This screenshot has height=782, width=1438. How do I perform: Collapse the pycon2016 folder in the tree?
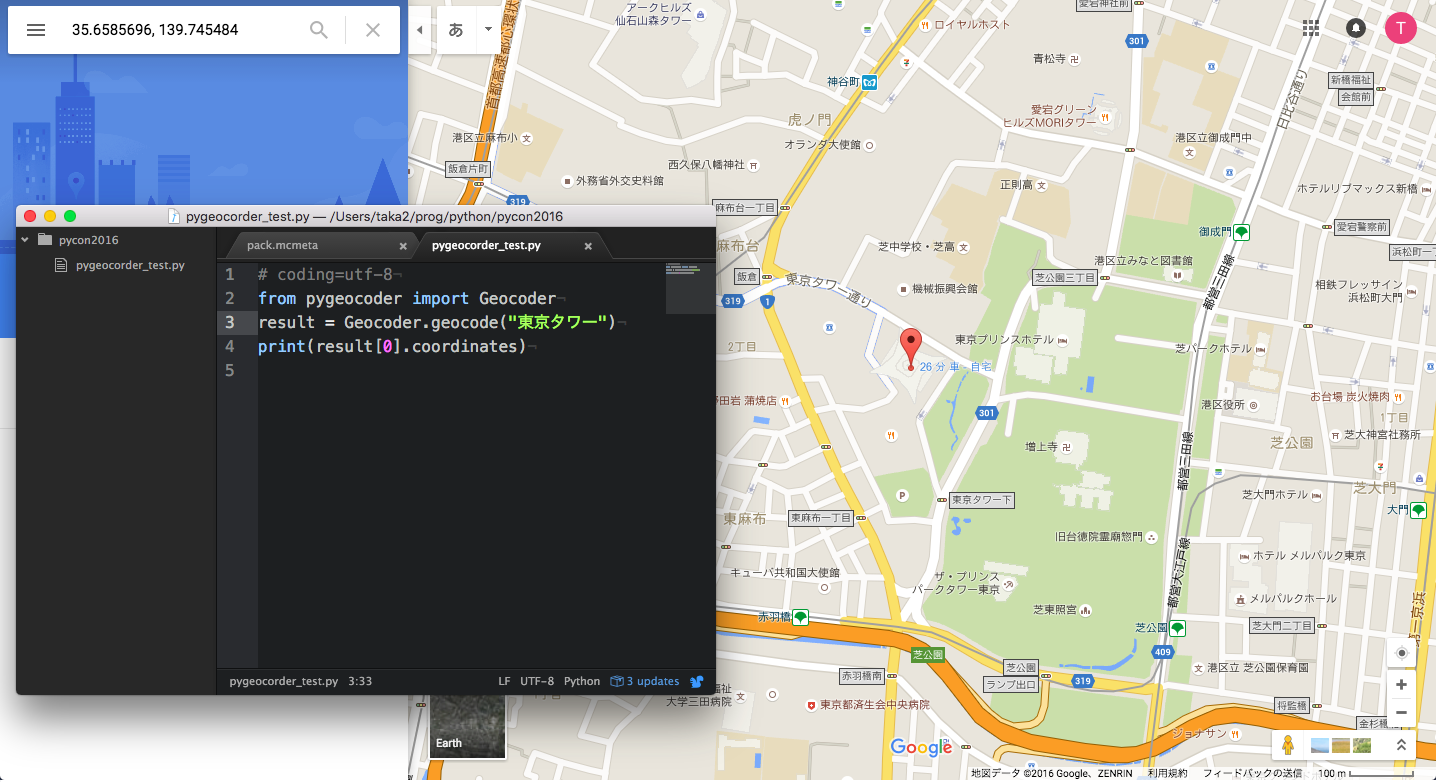tap(27, 240)
